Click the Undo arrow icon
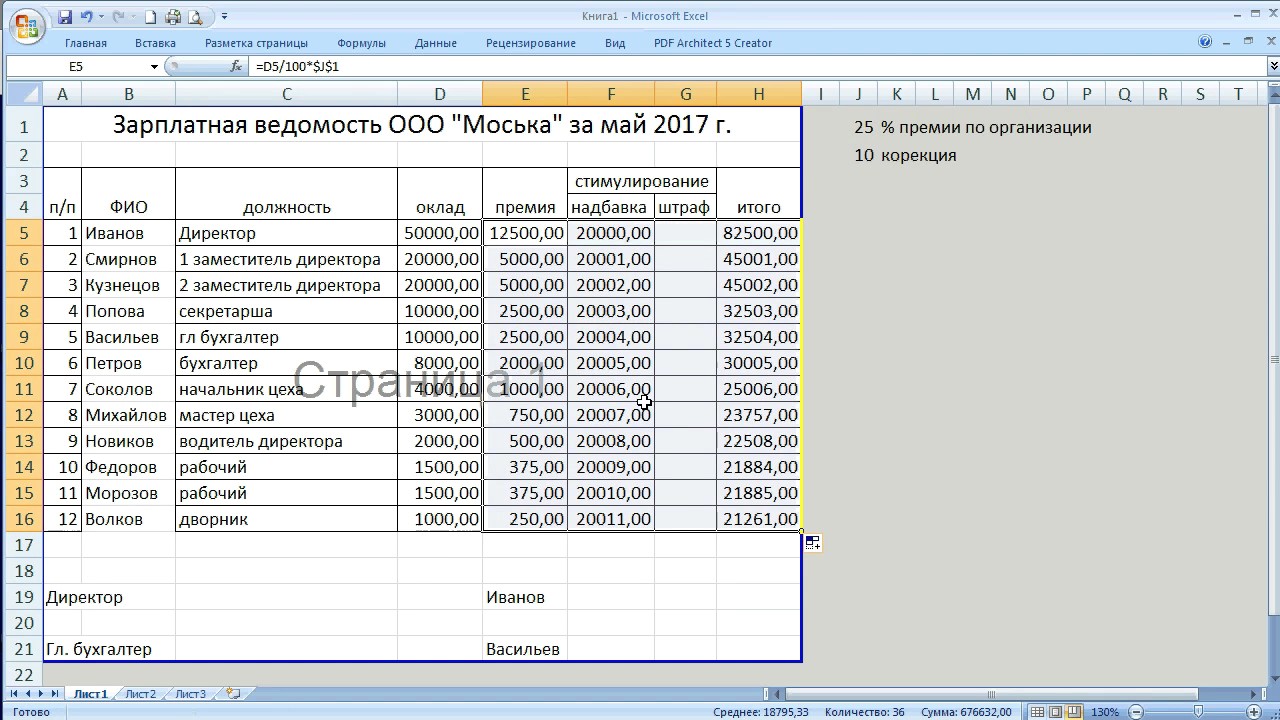The width and height of the screenshot is (1280, 720). (x=87, y=17)
